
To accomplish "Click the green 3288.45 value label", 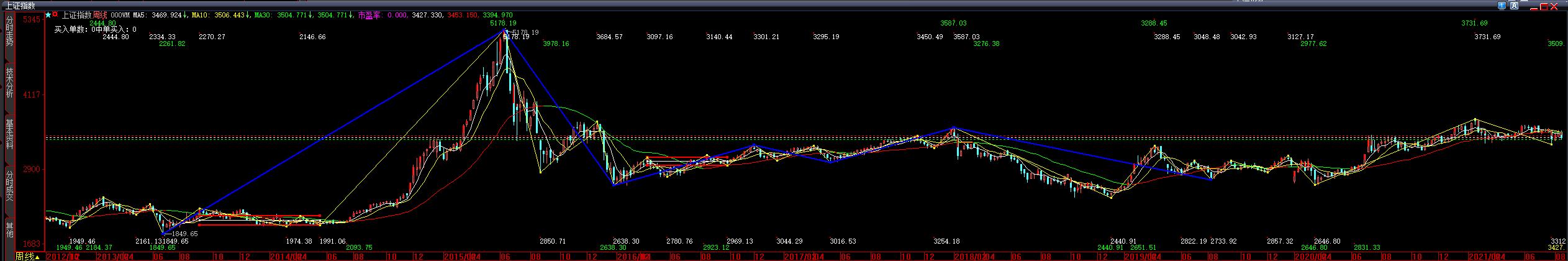I will click(1154, 23).
